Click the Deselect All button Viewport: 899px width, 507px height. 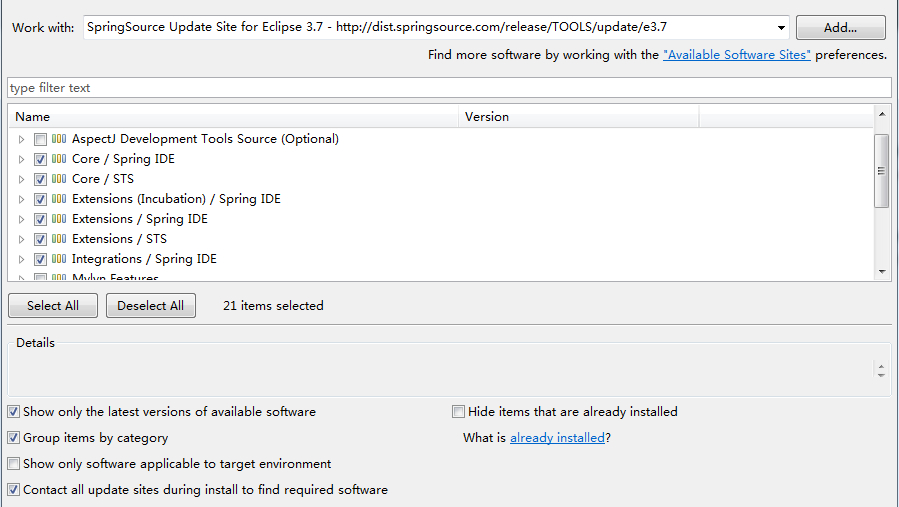pyautogui.click(x=151, y=306)
